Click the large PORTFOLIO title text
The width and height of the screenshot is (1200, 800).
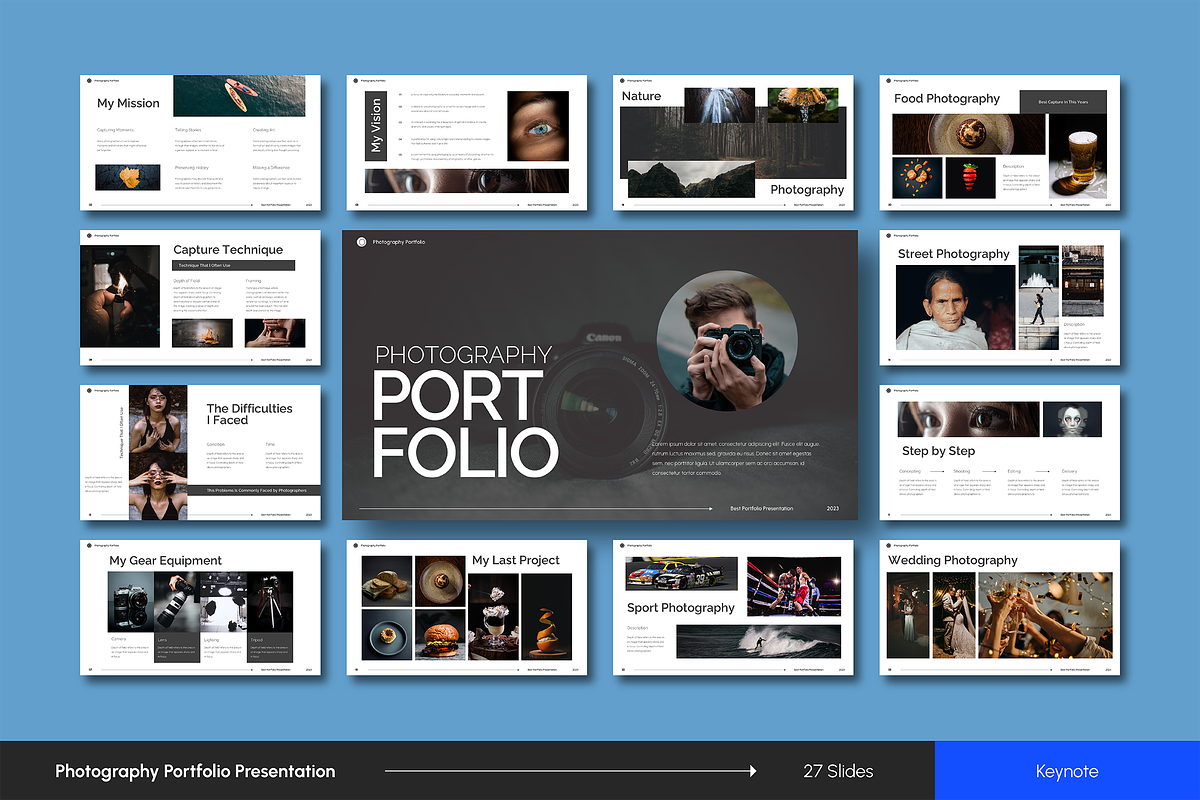click(464, 424)
